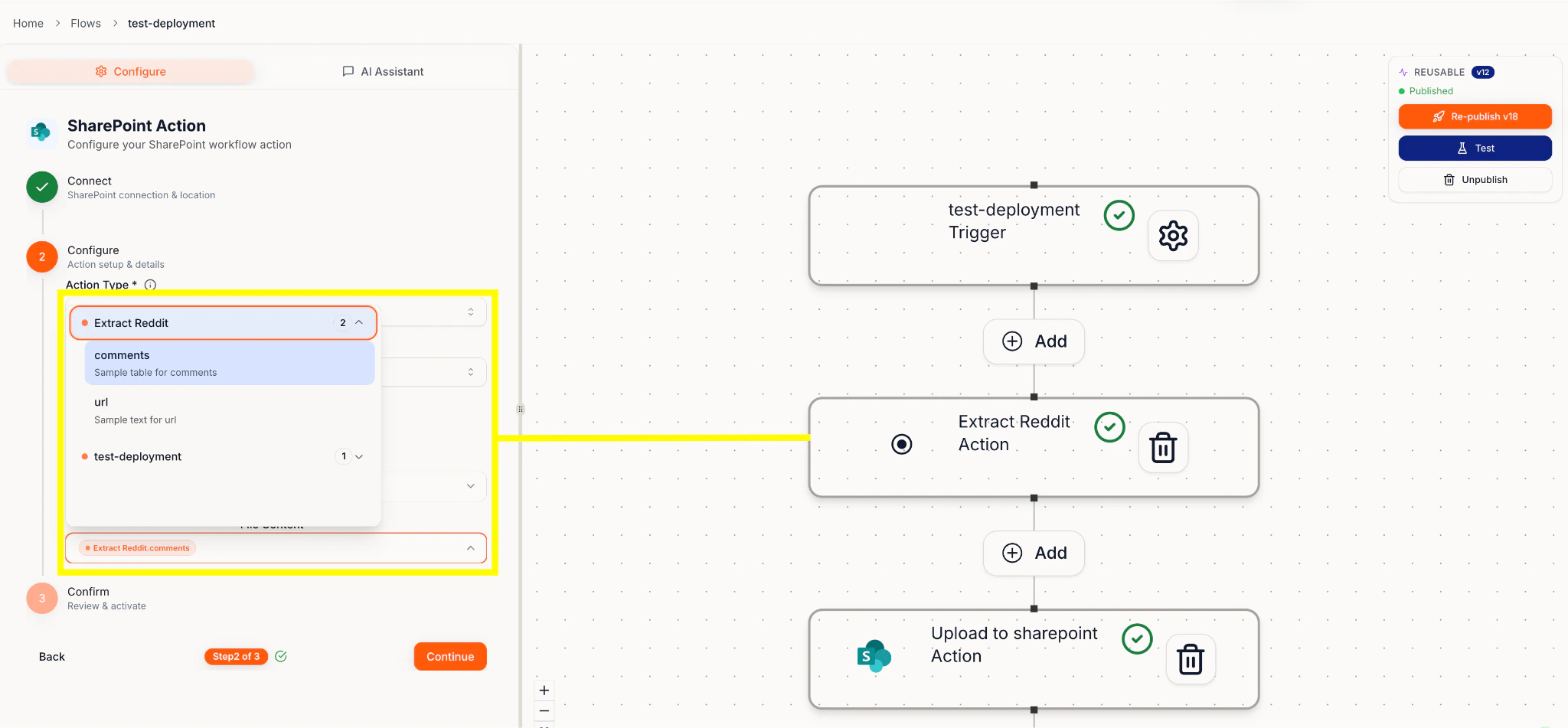Click the Back button
Image resolution: width=1568 pixels, height=728 pixels.
52,657
